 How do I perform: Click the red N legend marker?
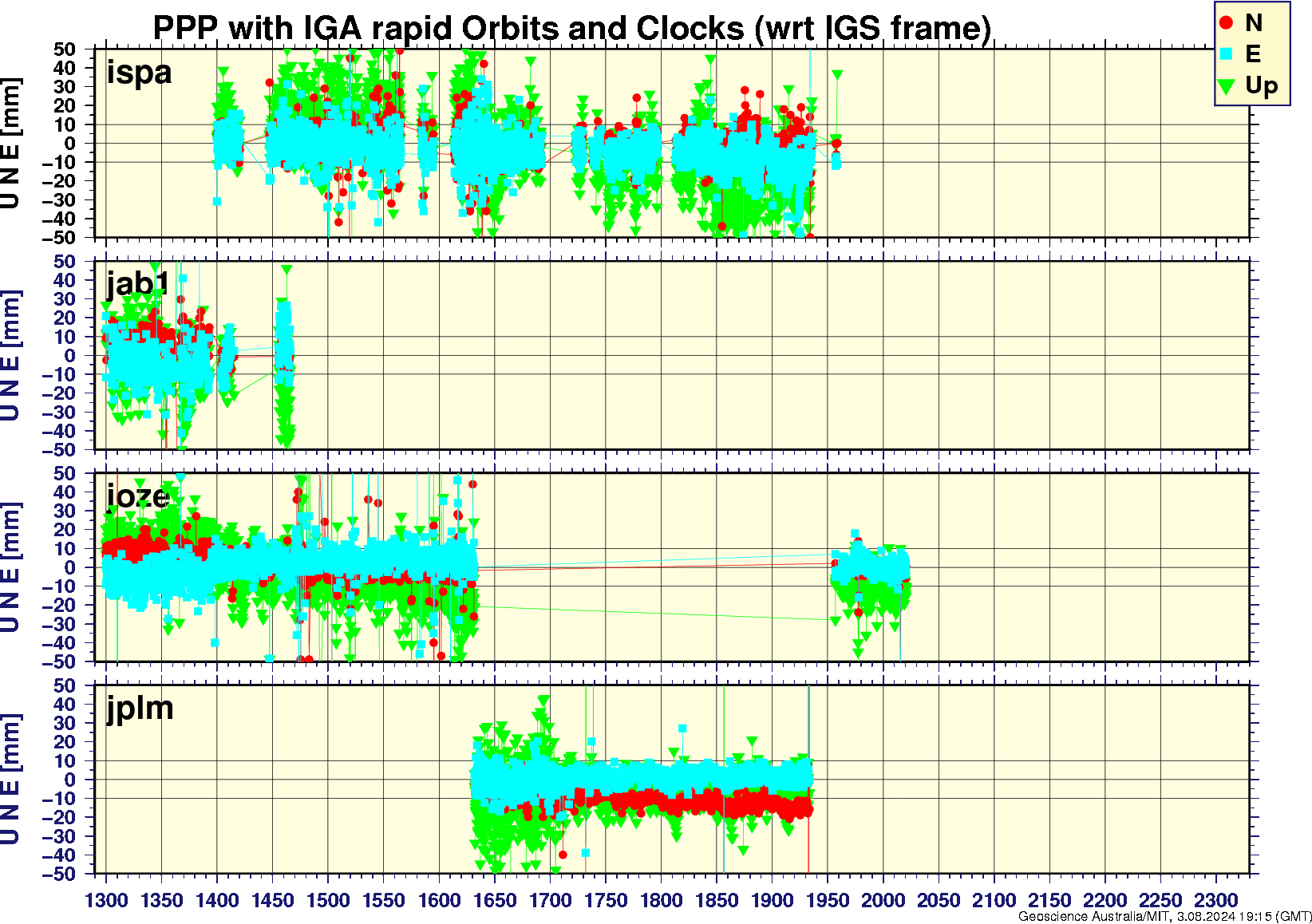(x=1227, y=23)
